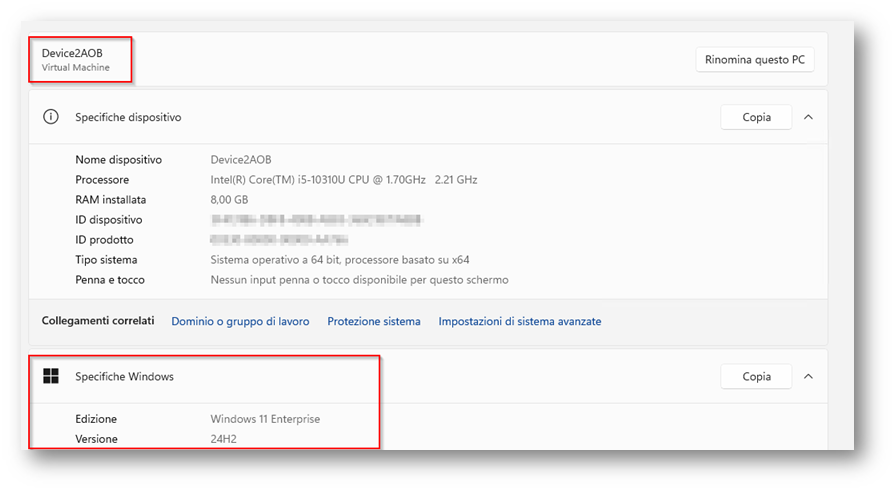Click the Collegamenti correlati label

click(98, 321)
